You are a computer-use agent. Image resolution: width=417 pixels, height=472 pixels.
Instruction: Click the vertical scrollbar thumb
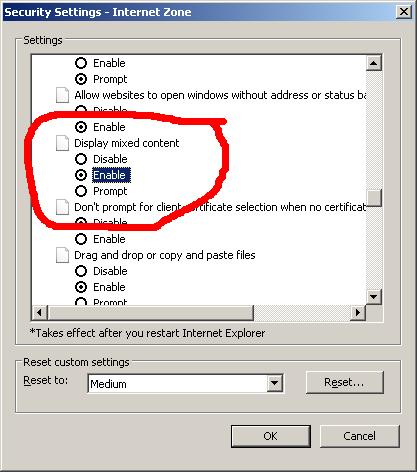click(x=374, y=198)
